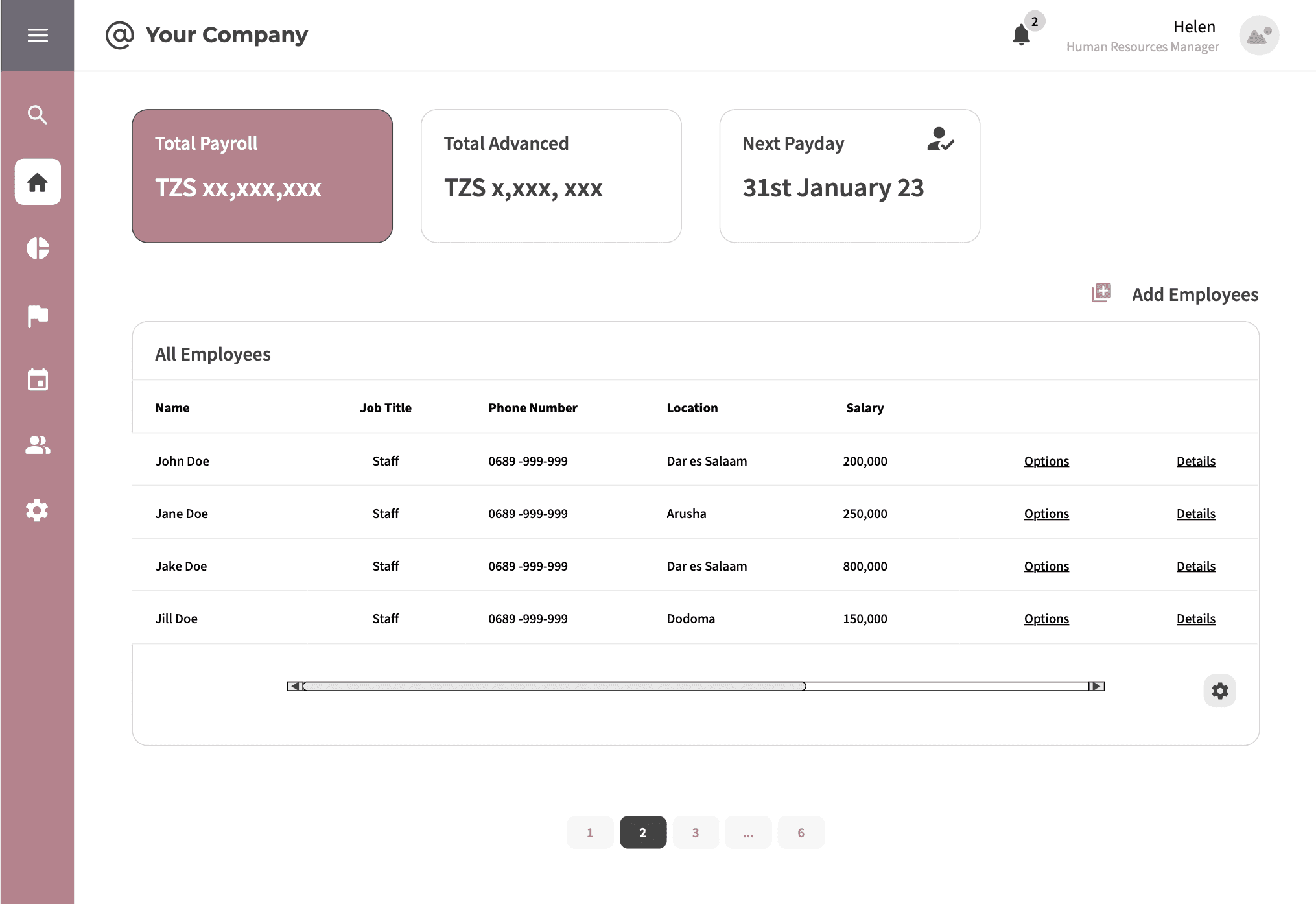
Task: Go to page 3 of employees
Action: (x=695, y=832)
